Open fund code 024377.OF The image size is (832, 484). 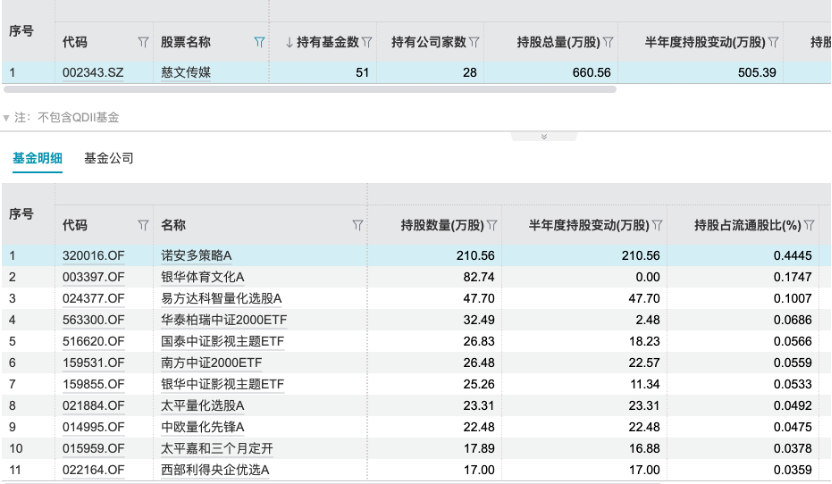click(x=93, y=298)
